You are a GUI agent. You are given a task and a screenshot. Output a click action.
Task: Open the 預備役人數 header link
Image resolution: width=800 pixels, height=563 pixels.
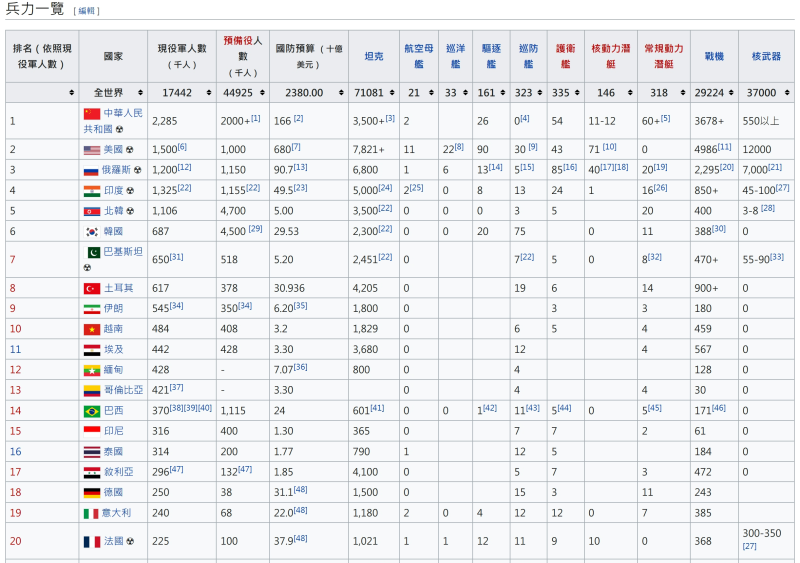point(242,48)
